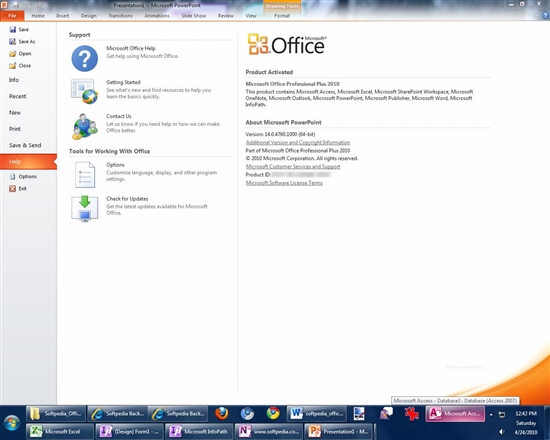Launch Firefox from the taskbar

(222, 413)
